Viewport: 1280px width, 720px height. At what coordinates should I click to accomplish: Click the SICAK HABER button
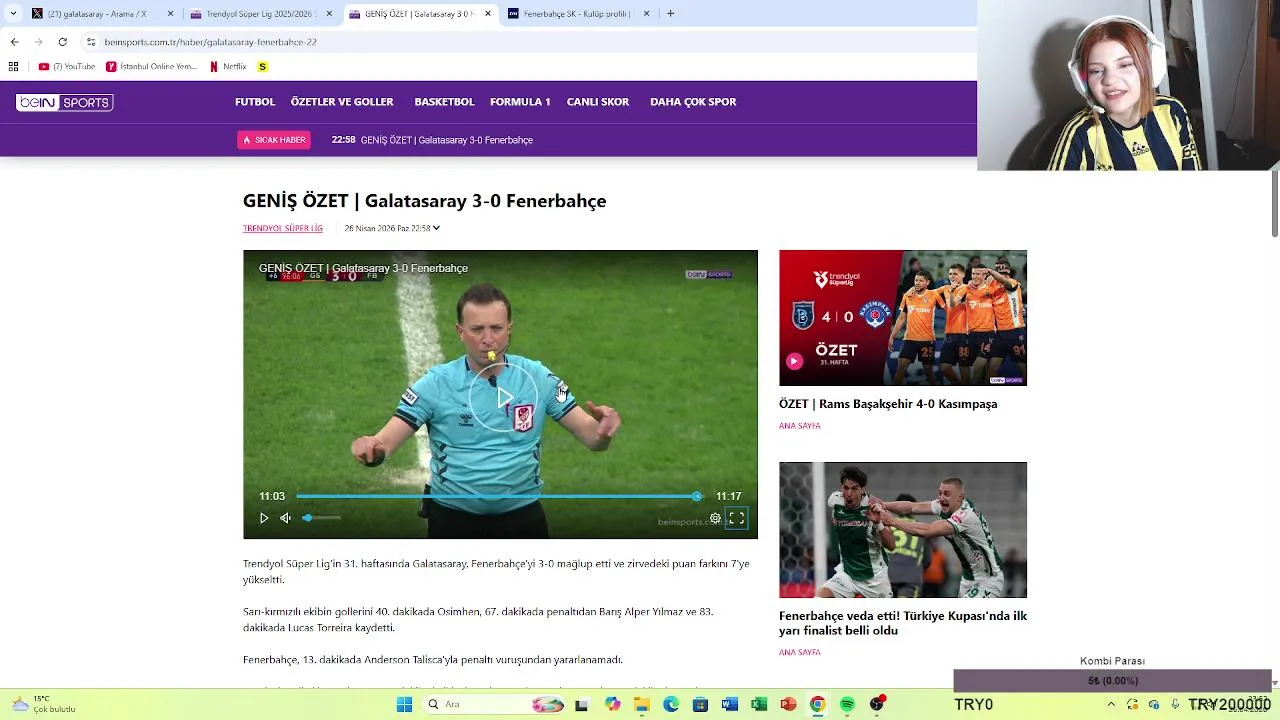(x=274, y=140)
